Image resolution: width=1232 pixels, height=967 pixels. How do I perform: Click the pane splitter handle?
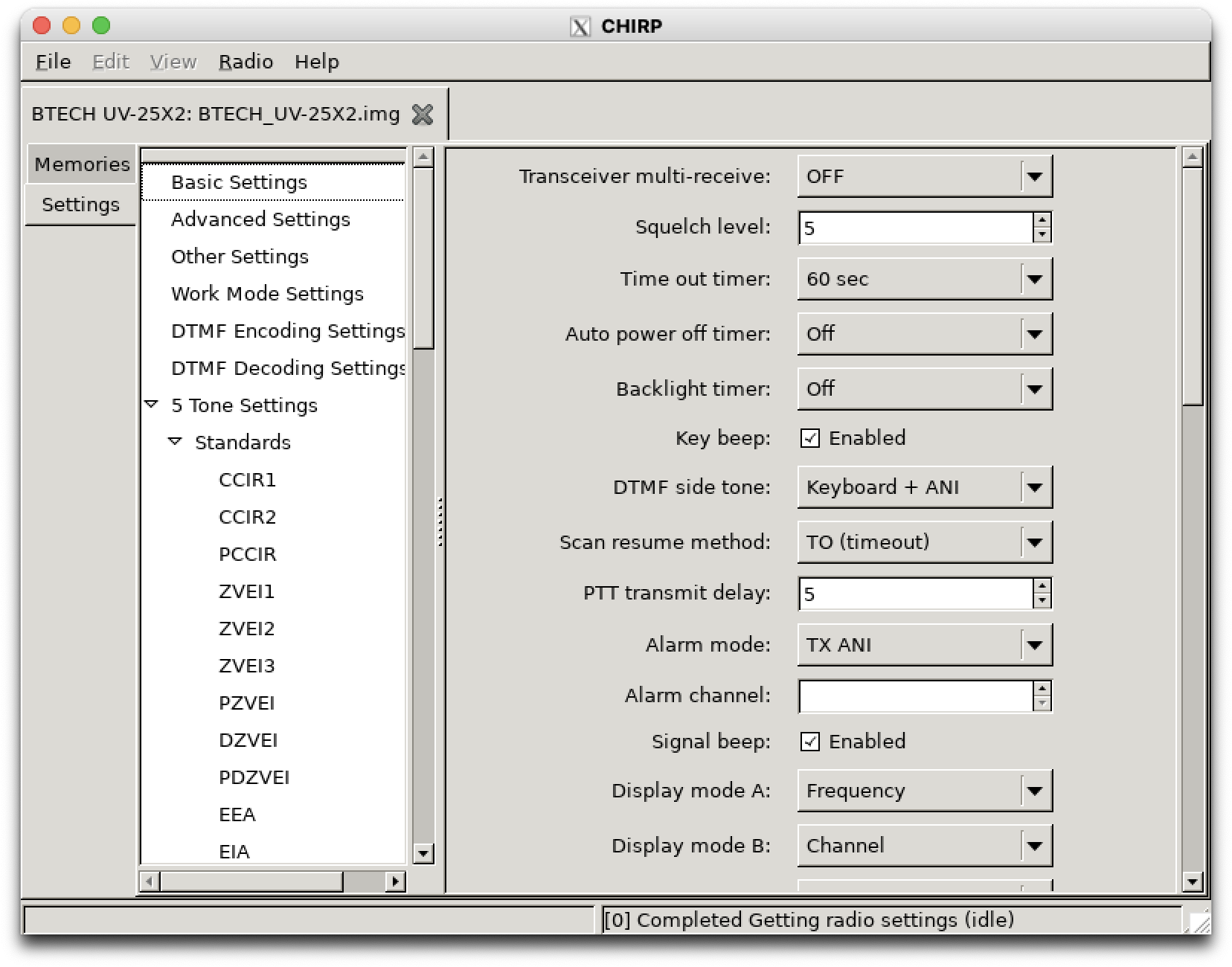point(440,522)
